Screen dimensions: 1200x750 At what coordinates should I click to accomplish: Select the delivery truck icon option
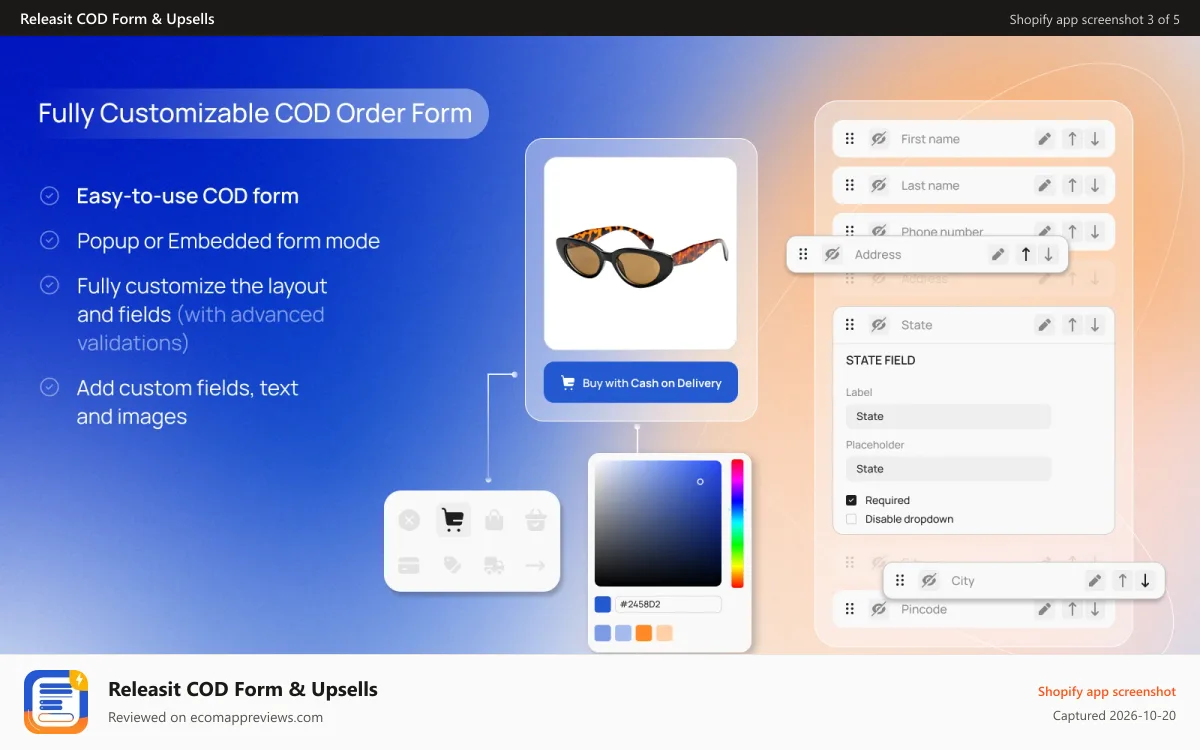[494, 565]
